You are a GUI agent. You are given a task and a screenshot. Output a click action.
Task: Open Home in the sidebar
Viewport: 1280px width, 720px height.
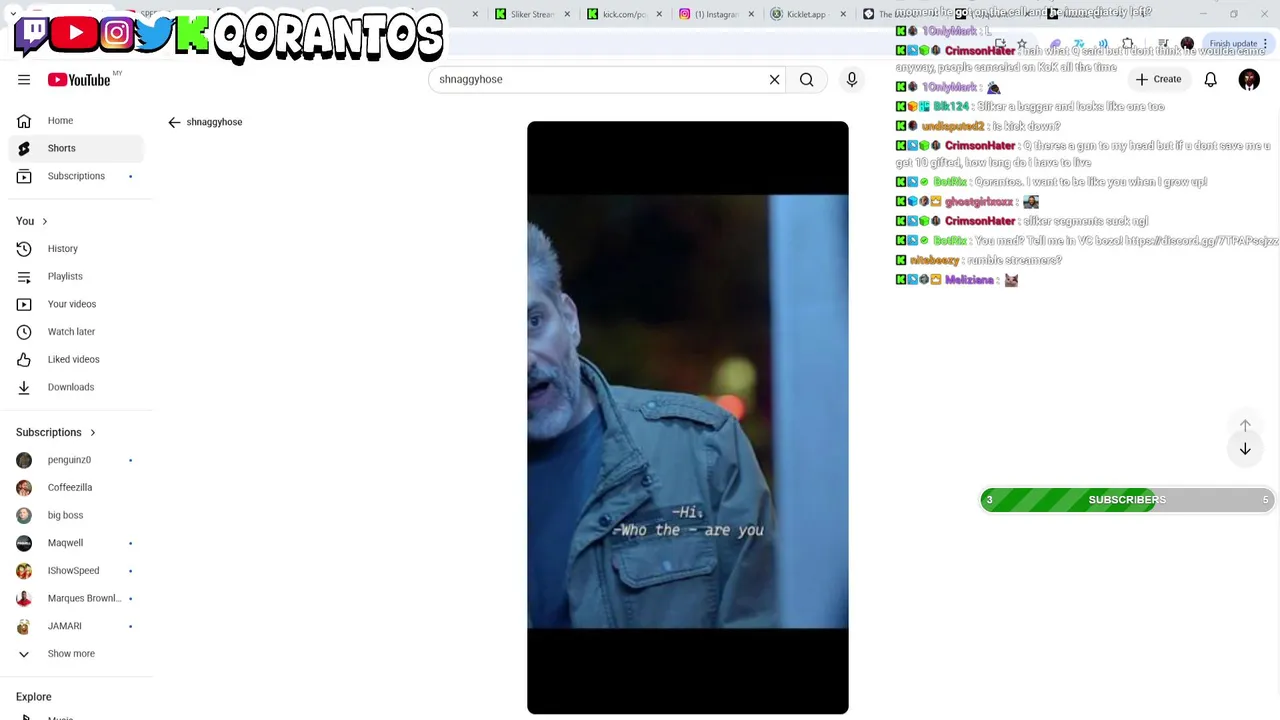pyautogui.click(x=76, y=121)
